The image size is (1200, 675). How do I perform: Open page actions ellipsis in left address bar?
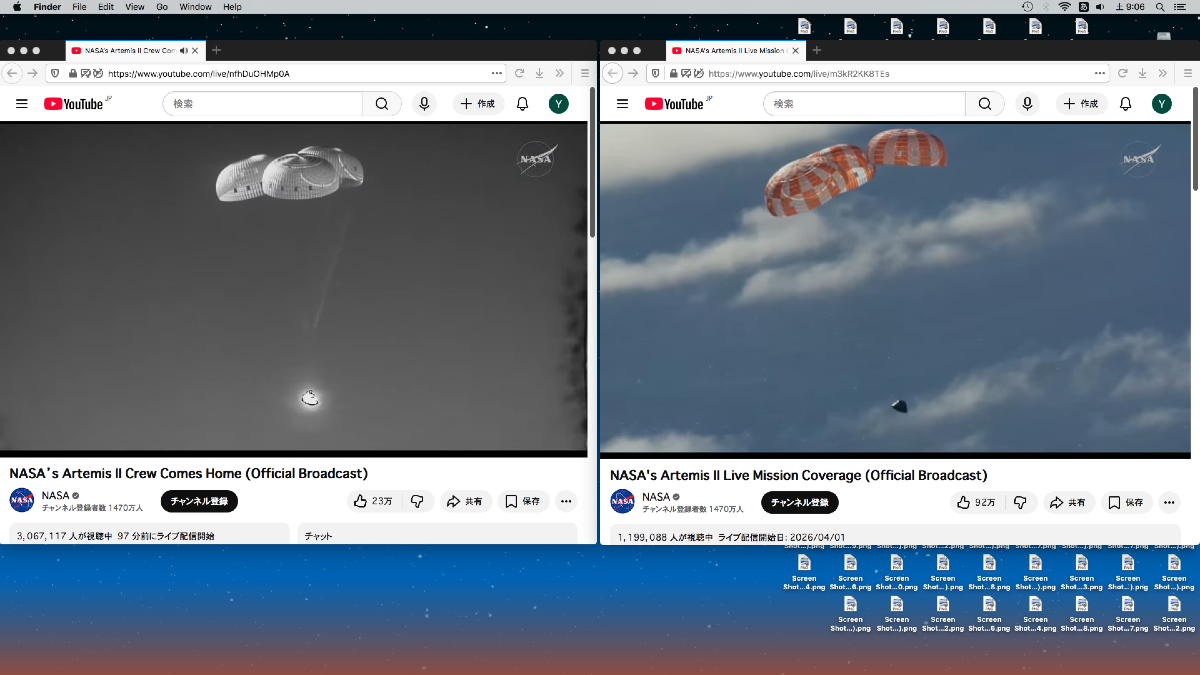[x=497, y=73]
